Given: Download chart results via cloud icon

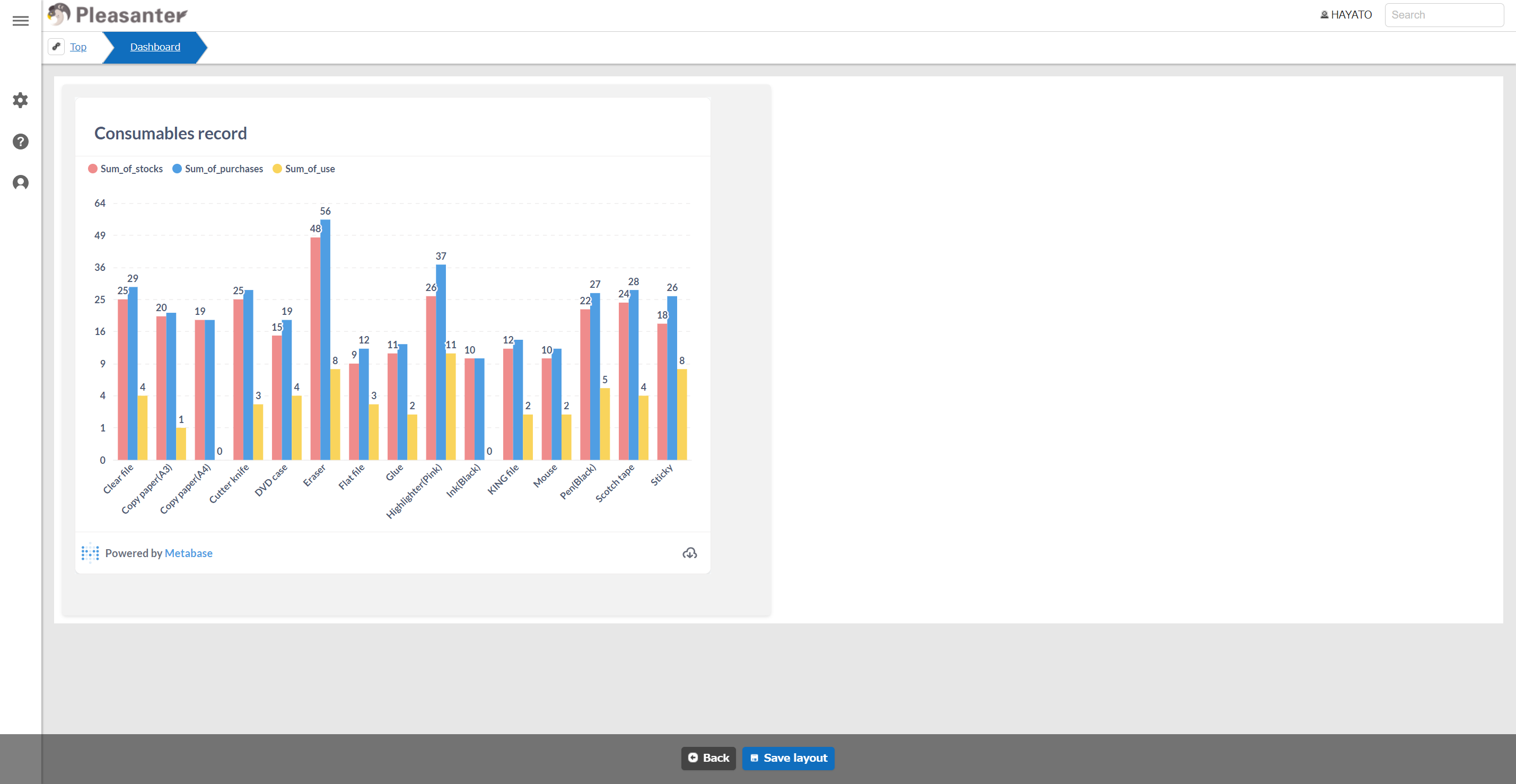Looking at the screenshot, I should [690, 553].
